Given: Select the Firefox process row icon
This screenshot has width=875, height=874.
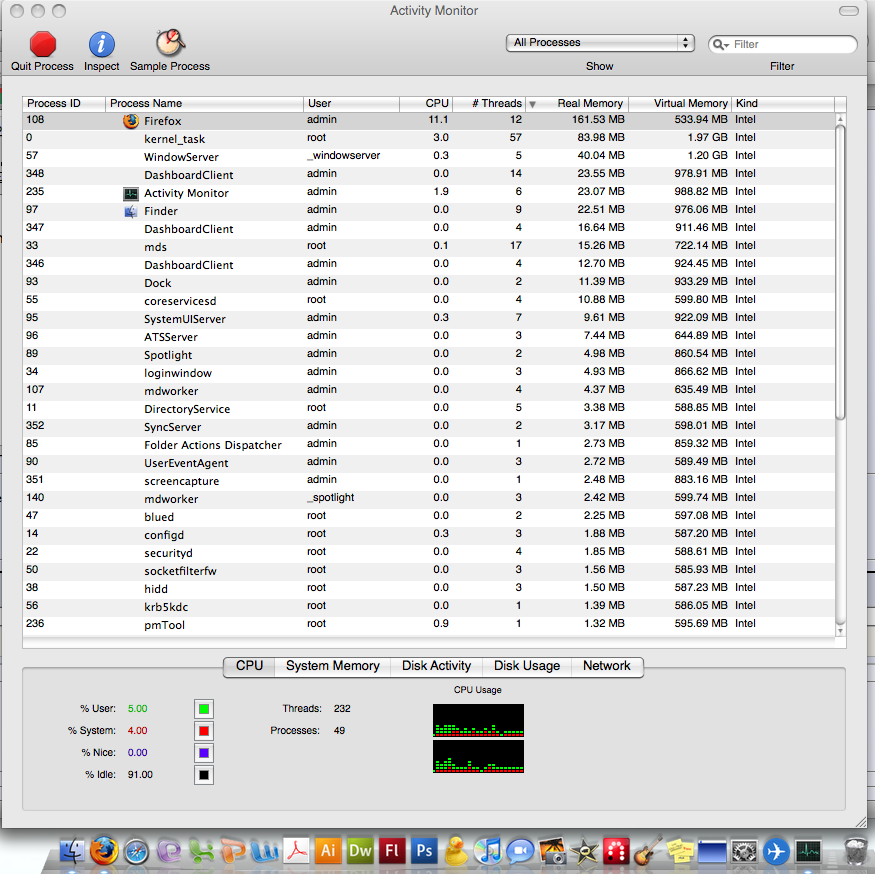Looking at the screenshot, I should [131, 121].
